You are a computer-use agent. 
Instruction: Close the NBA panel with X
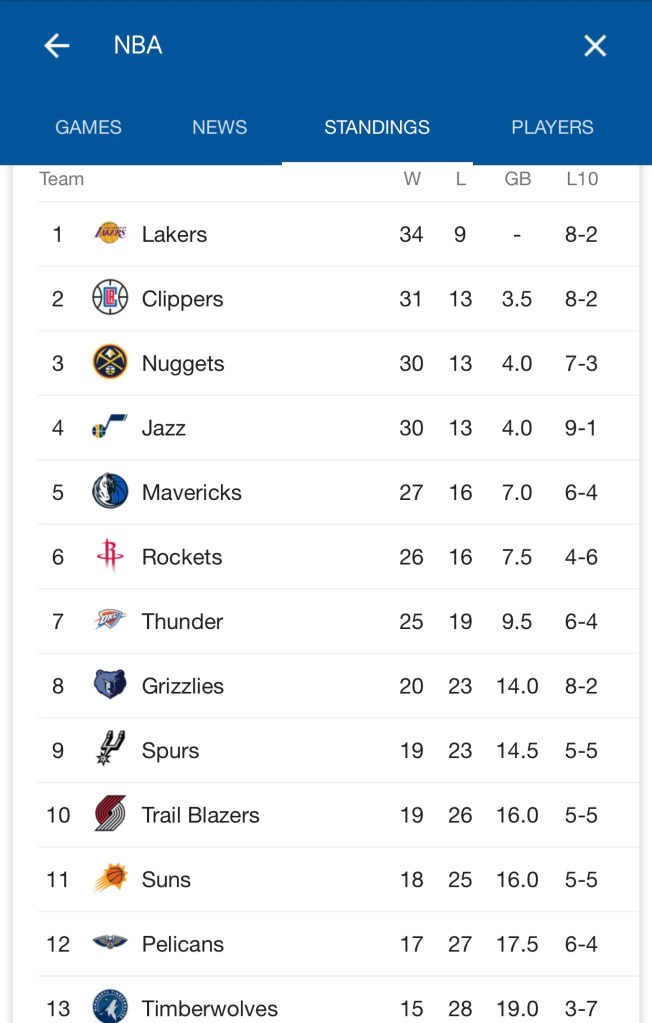595,45
